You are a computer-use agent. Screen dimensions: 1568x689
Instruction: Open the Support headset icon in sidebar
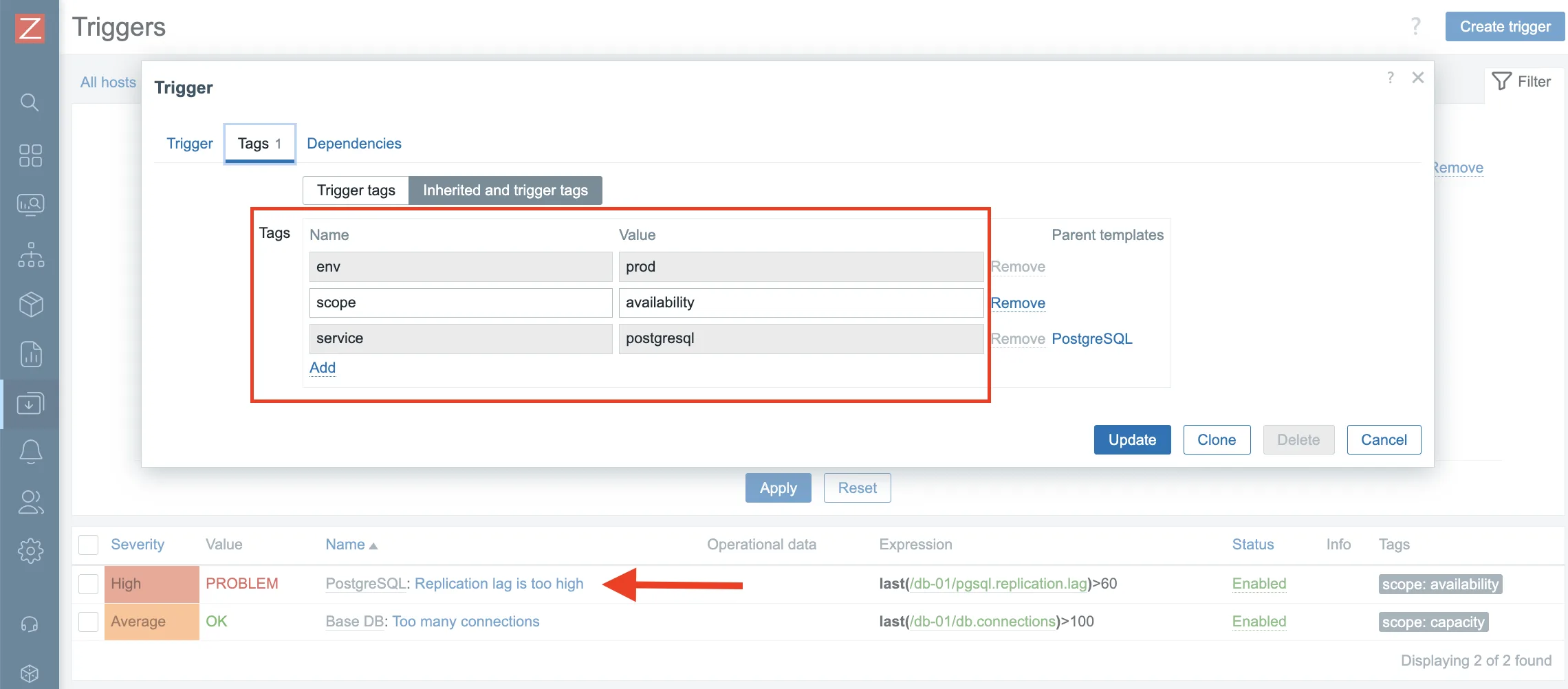coord(30,624)
